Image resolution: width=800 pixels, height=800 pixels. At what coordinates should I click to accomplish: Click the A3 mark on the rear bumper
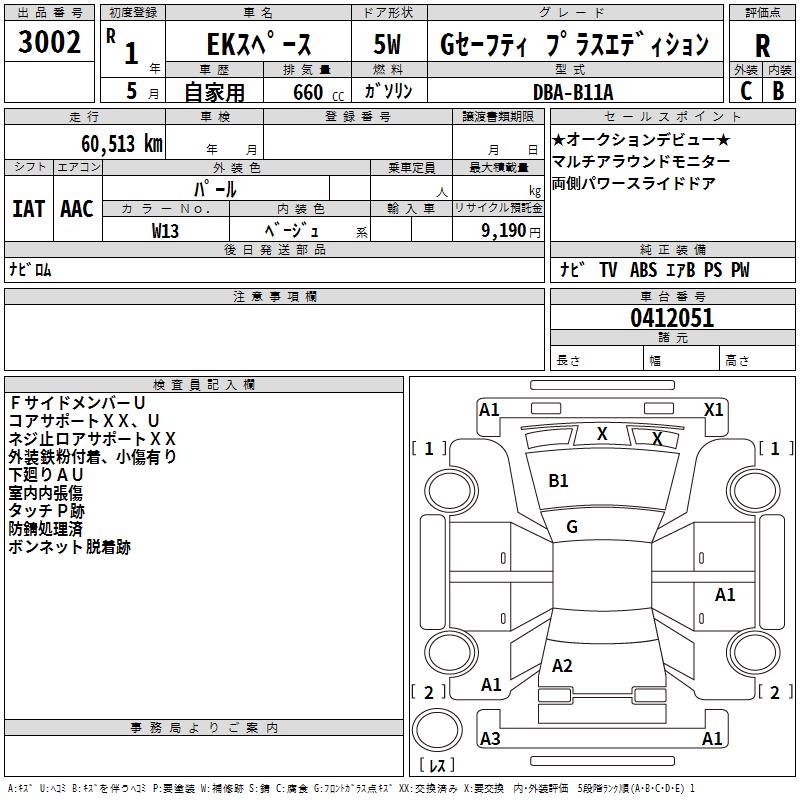(x=490, y=739)
